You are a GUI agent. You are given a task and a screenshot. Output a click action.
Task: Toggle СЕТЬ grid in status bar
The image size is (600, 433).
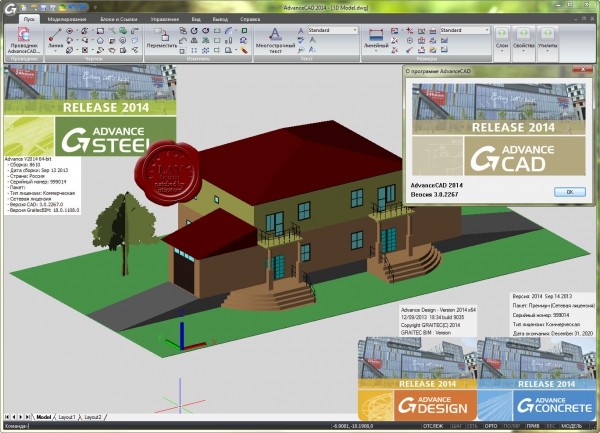click(x=472, y=426)
